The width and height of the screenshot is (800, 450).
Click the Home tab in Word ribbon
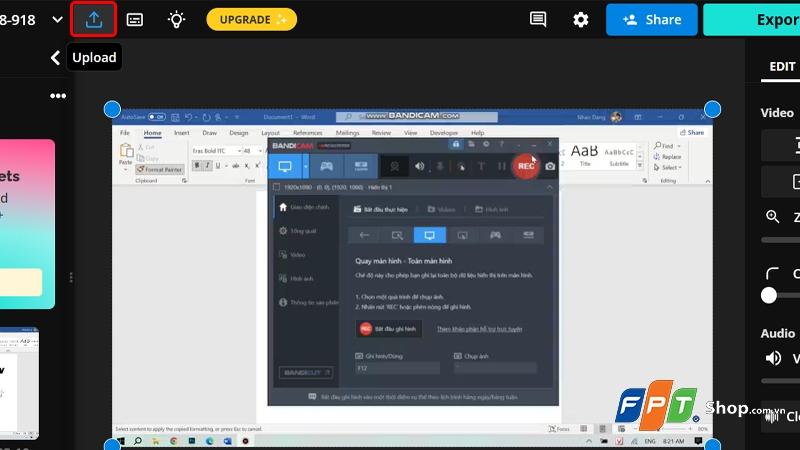click(152, 133)
